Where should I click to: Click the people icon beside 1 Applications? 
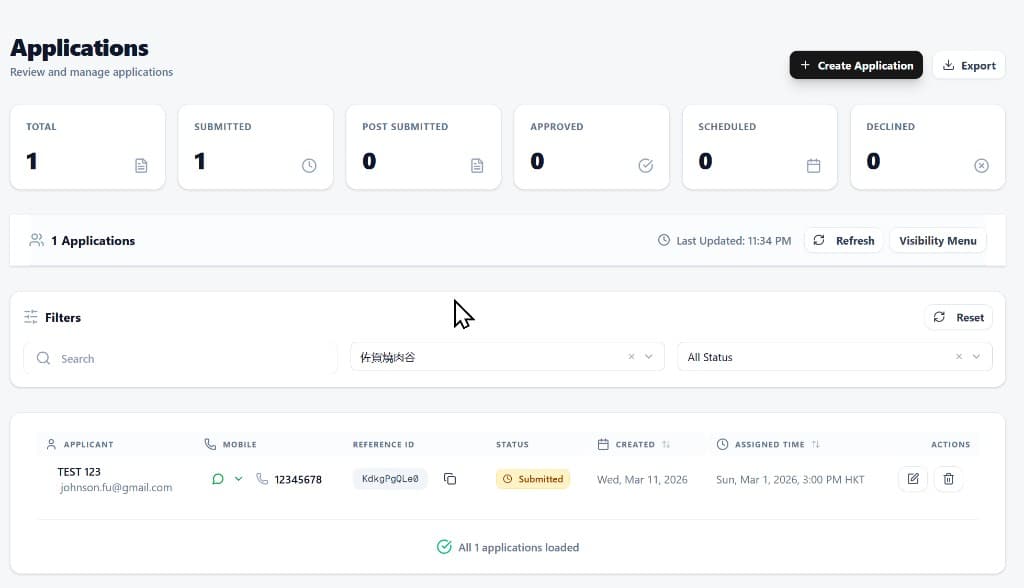(37, 240)
